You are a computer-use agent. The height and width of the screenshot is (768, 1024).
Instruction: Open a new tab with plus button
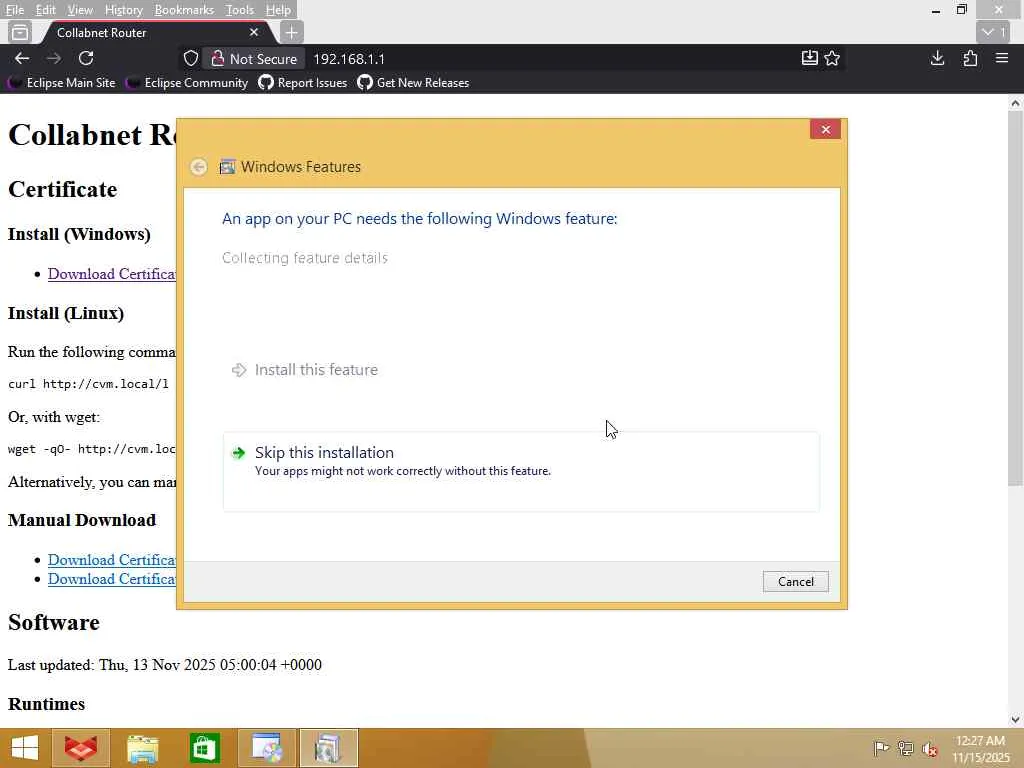point(291,32)
